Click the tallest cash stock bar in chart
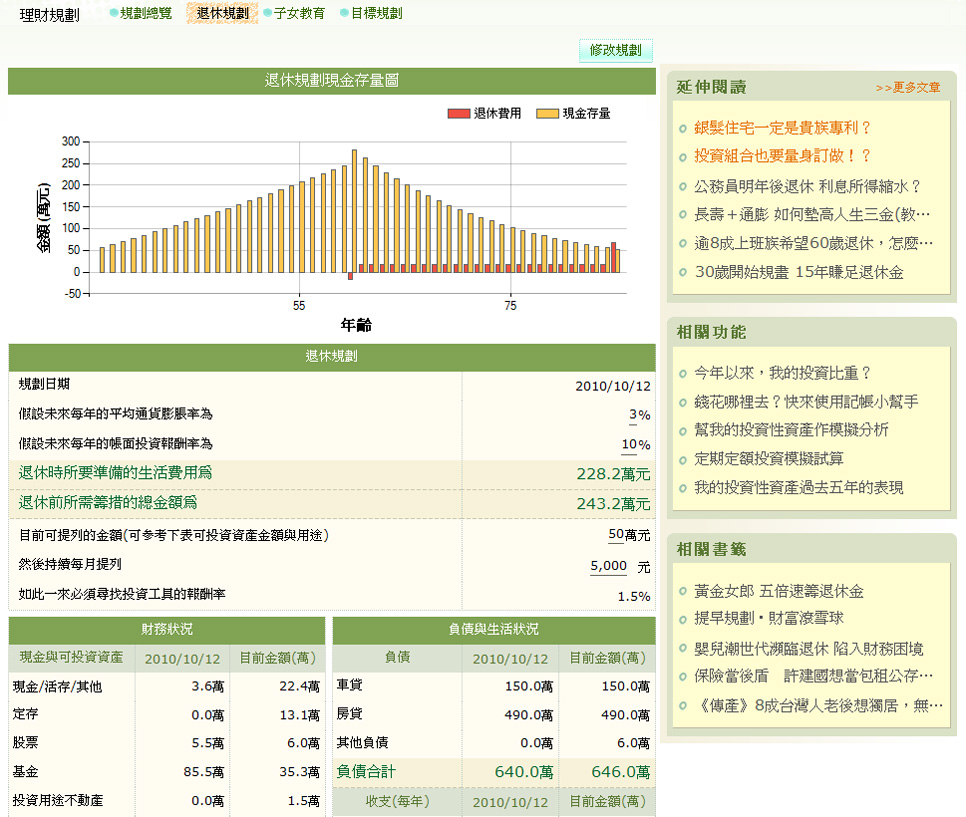 point(354,210)
